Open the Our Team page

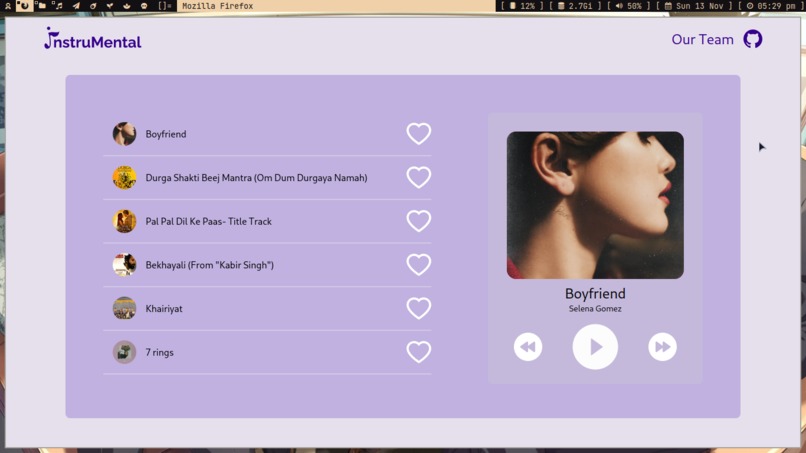click(702, 40)
